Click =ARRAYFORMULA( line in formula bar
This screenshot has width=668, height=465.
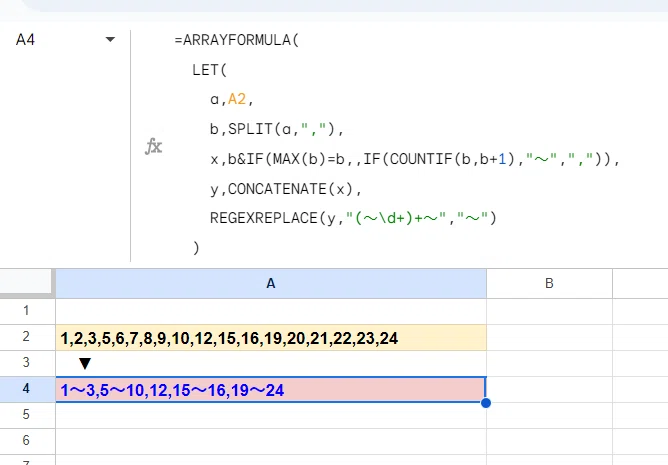tap(237, 40)
